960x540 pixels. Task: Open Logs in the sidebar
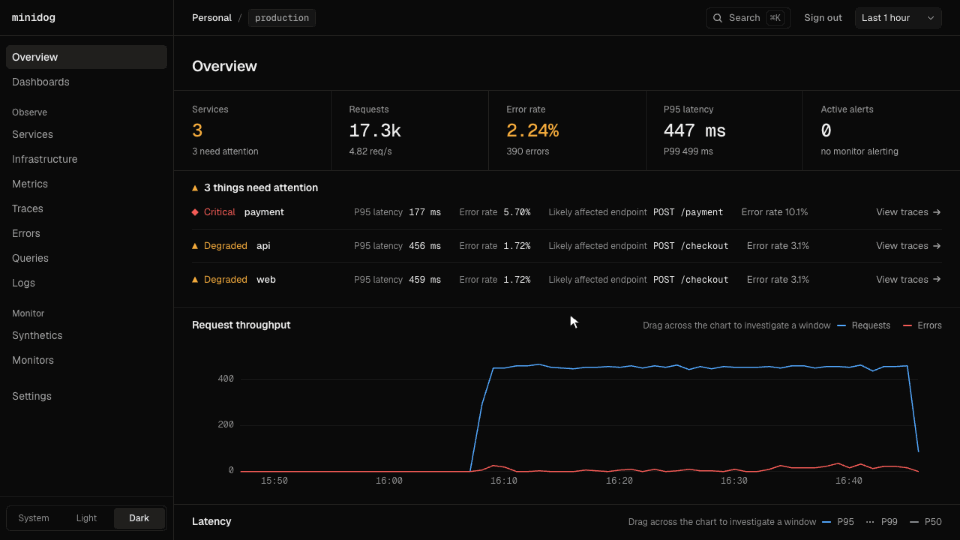(x=86, y=283)
